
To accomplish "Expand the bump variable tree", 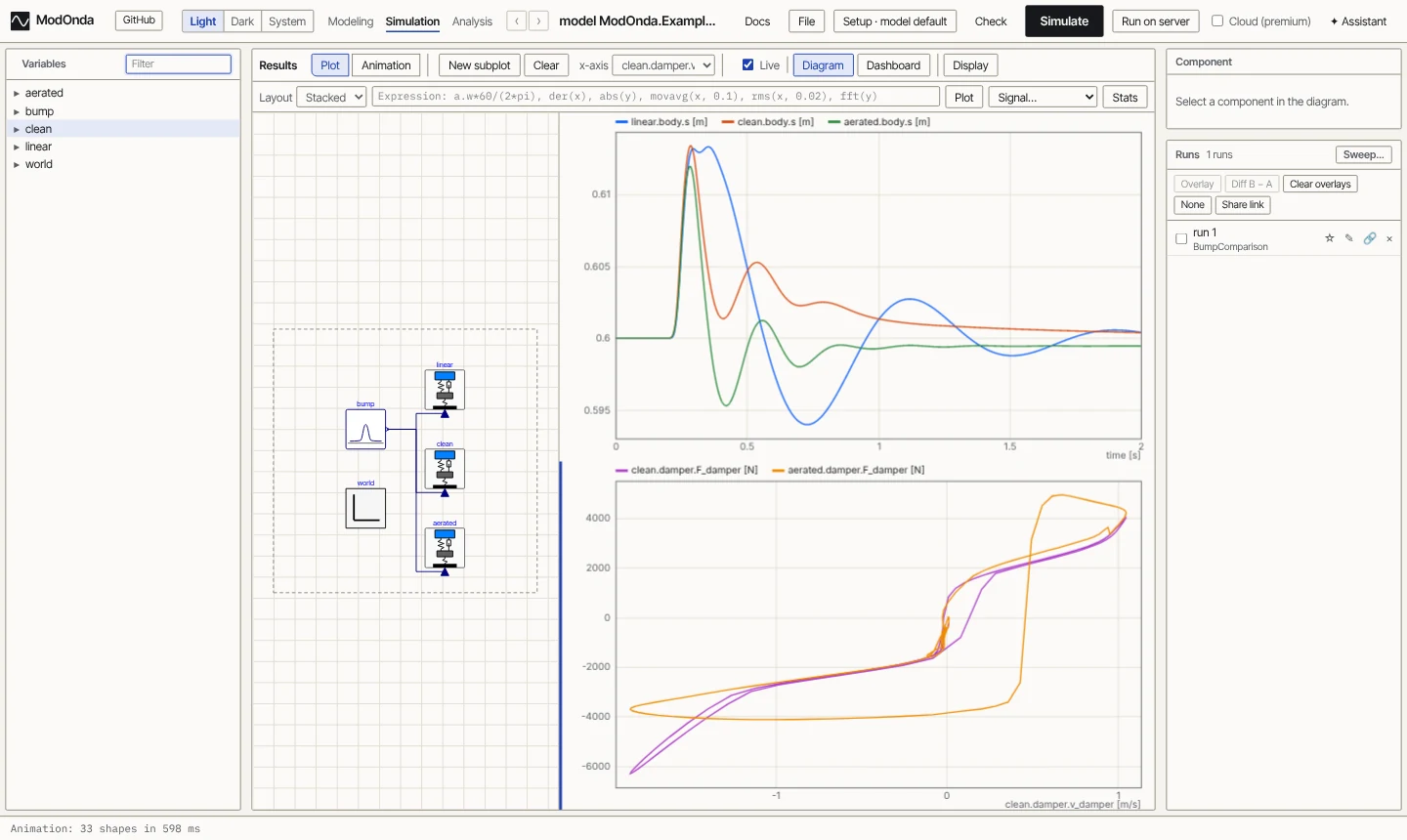I will coord(17,111).
